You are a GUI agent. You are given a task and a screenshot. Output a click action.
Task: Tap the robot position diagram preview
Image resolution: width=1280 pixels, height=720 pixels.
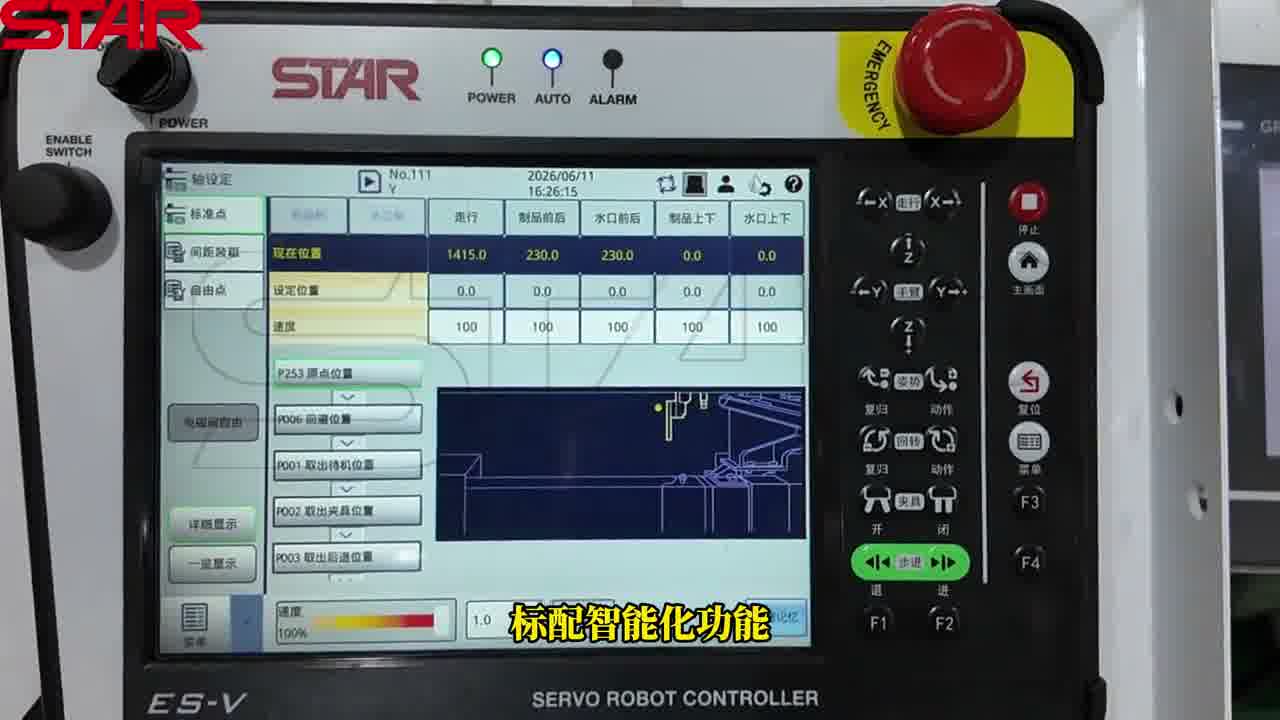(x=621, y=464)
